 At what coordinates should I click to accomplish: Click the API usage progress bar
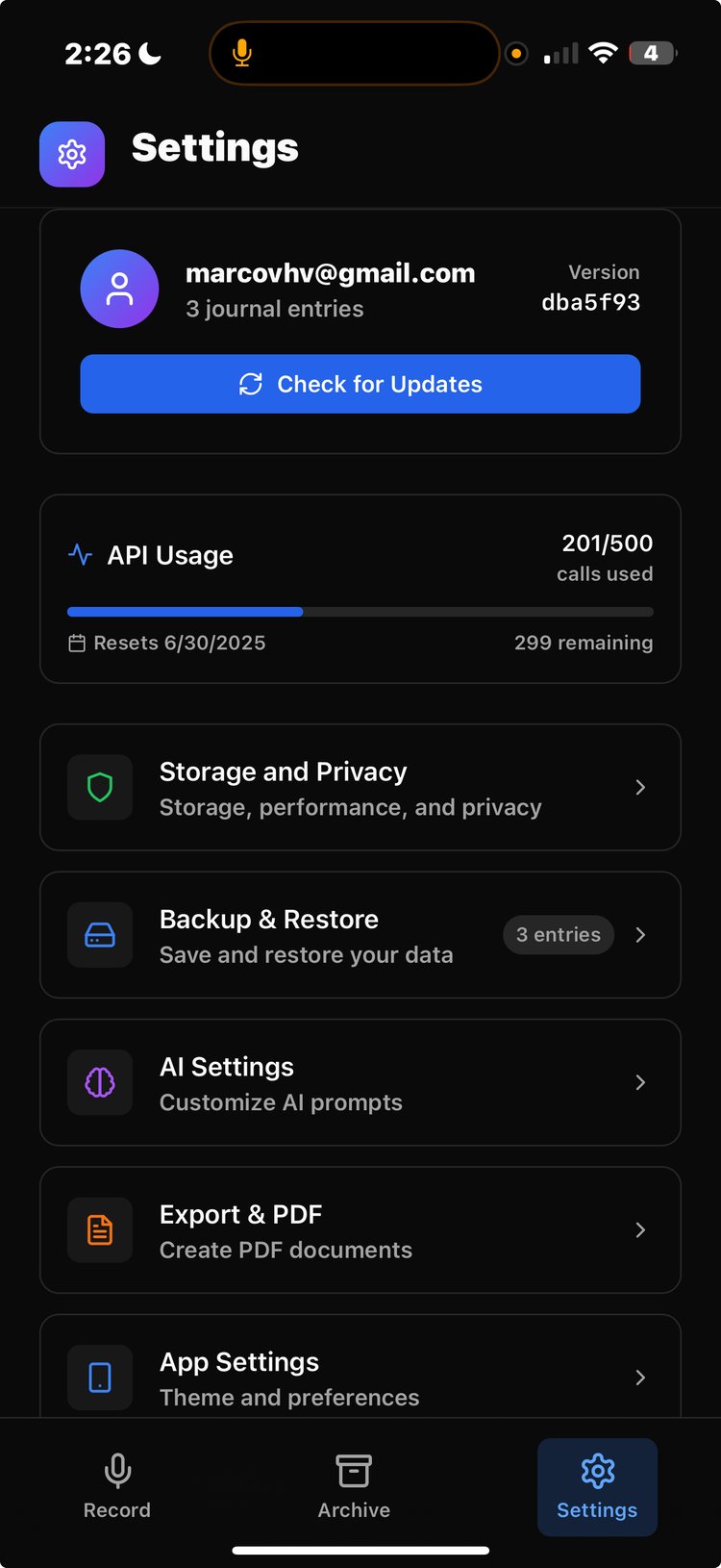point(360,612)
